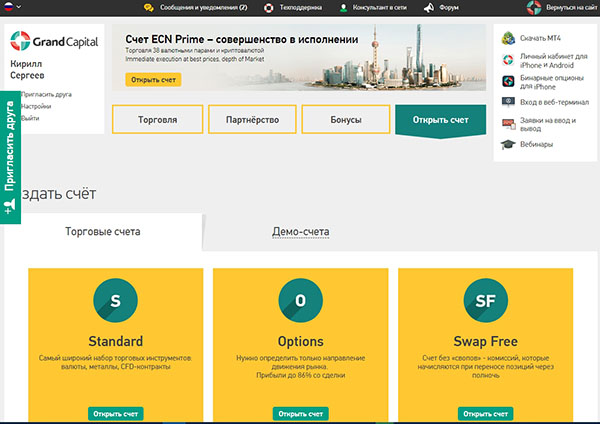
Task: Click user name Кирилл Сергеев
Action: pyautogui.click(x=27, y=69)
